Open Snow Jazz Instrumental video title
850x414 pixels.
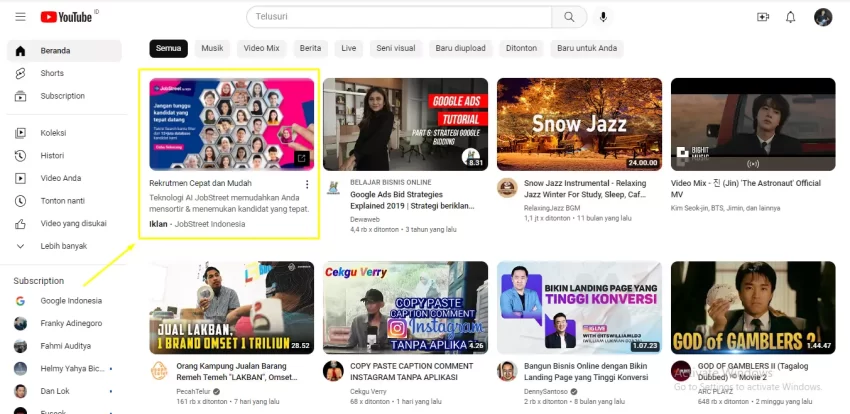coord(585,189)
